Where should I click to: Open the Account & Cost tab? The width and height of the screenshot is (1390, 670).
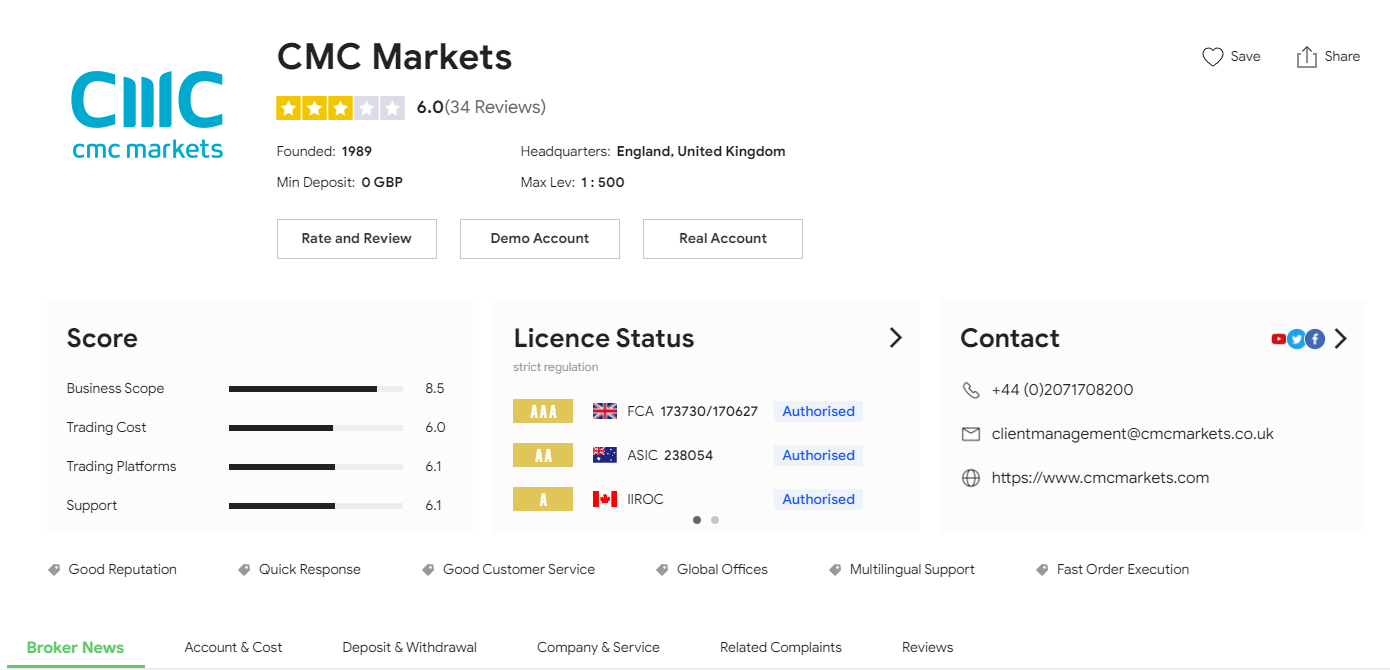(x=233, y=647)
